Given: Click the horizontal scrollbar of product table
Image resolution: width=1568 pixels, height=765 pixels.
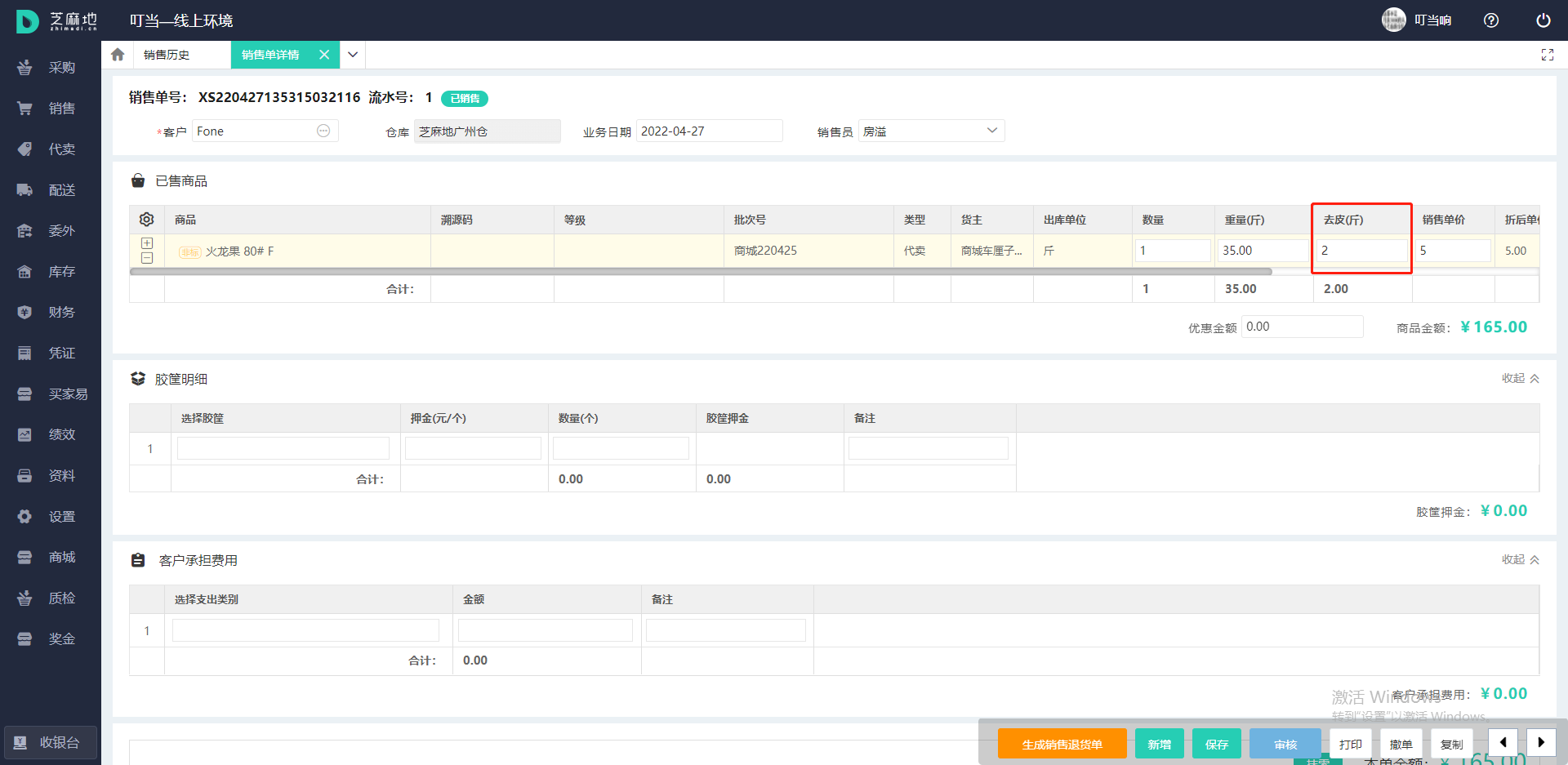Looking at the screenshot, I should coord(701,271).
